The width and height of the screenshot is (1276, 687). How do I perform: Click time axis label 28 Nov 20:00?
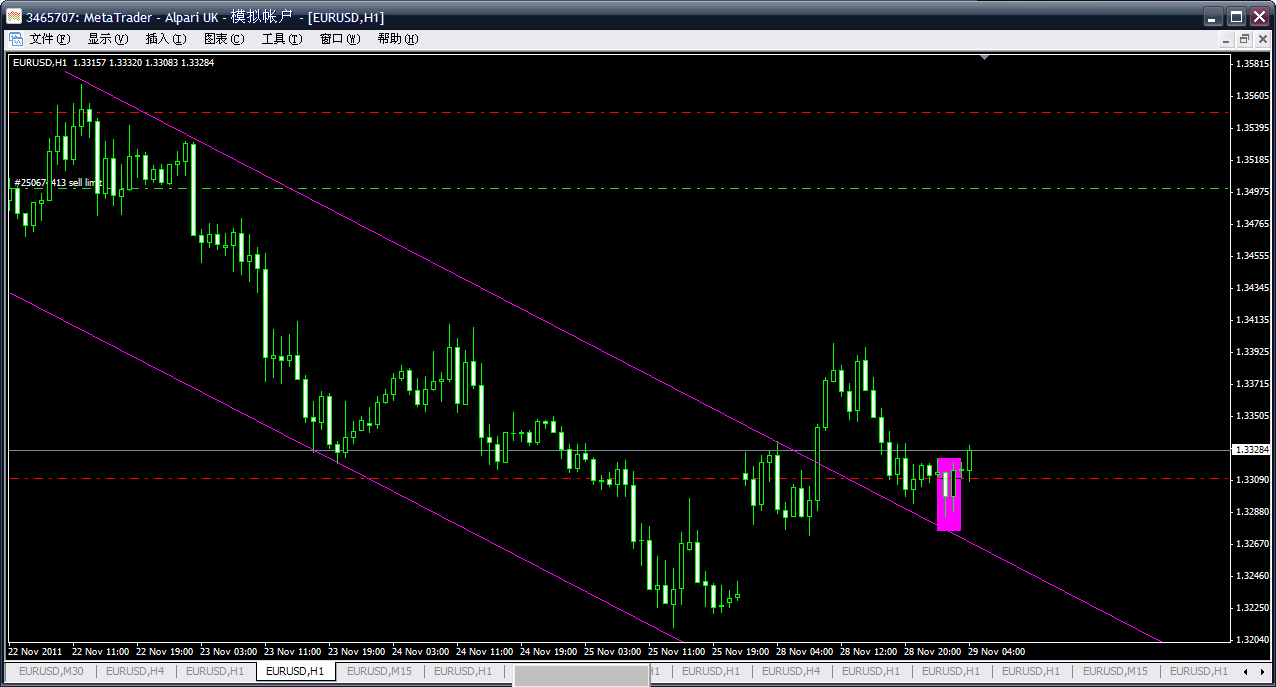[932, 651]
